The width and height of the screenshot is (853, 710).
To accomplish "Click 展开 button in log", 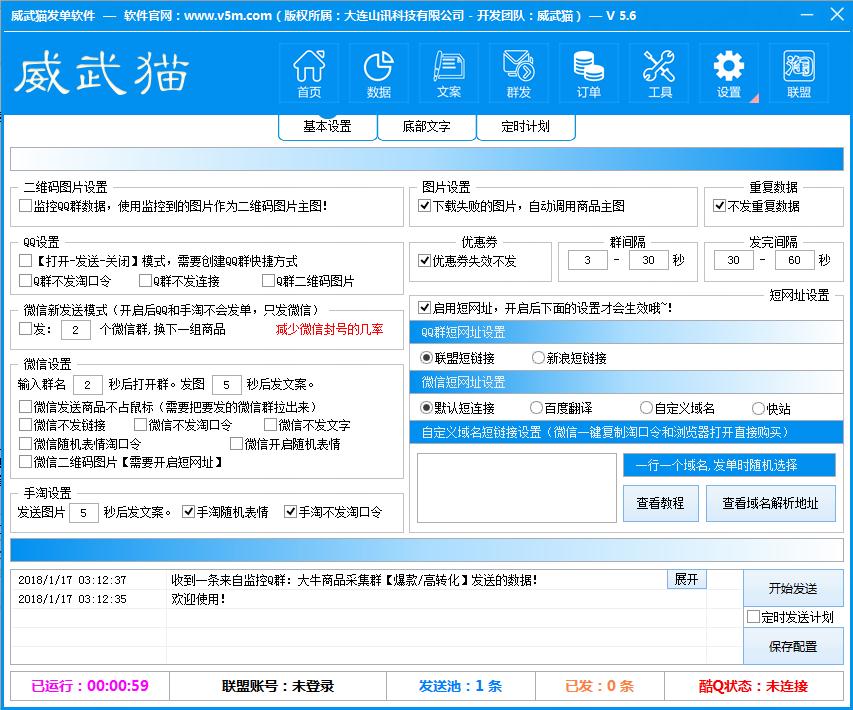I will [687, 579].
